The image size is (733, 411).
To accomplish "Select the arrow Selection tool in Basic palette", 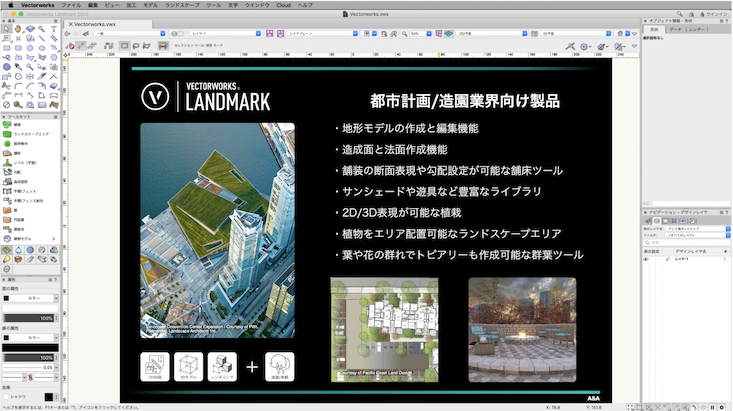I will tap(7, 29).
